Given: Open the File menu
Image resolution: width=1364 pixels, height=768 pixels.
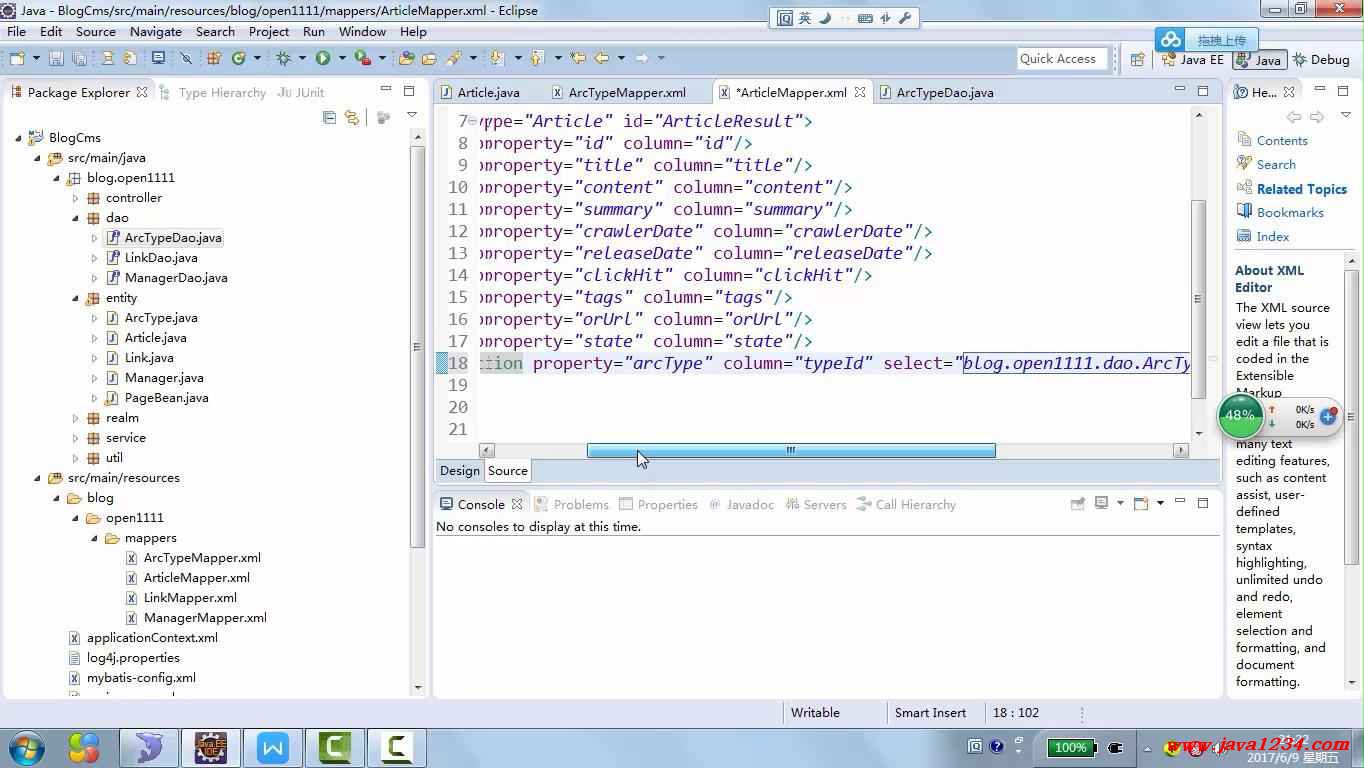Looking at the screenshot, I should tap(17, 31).
